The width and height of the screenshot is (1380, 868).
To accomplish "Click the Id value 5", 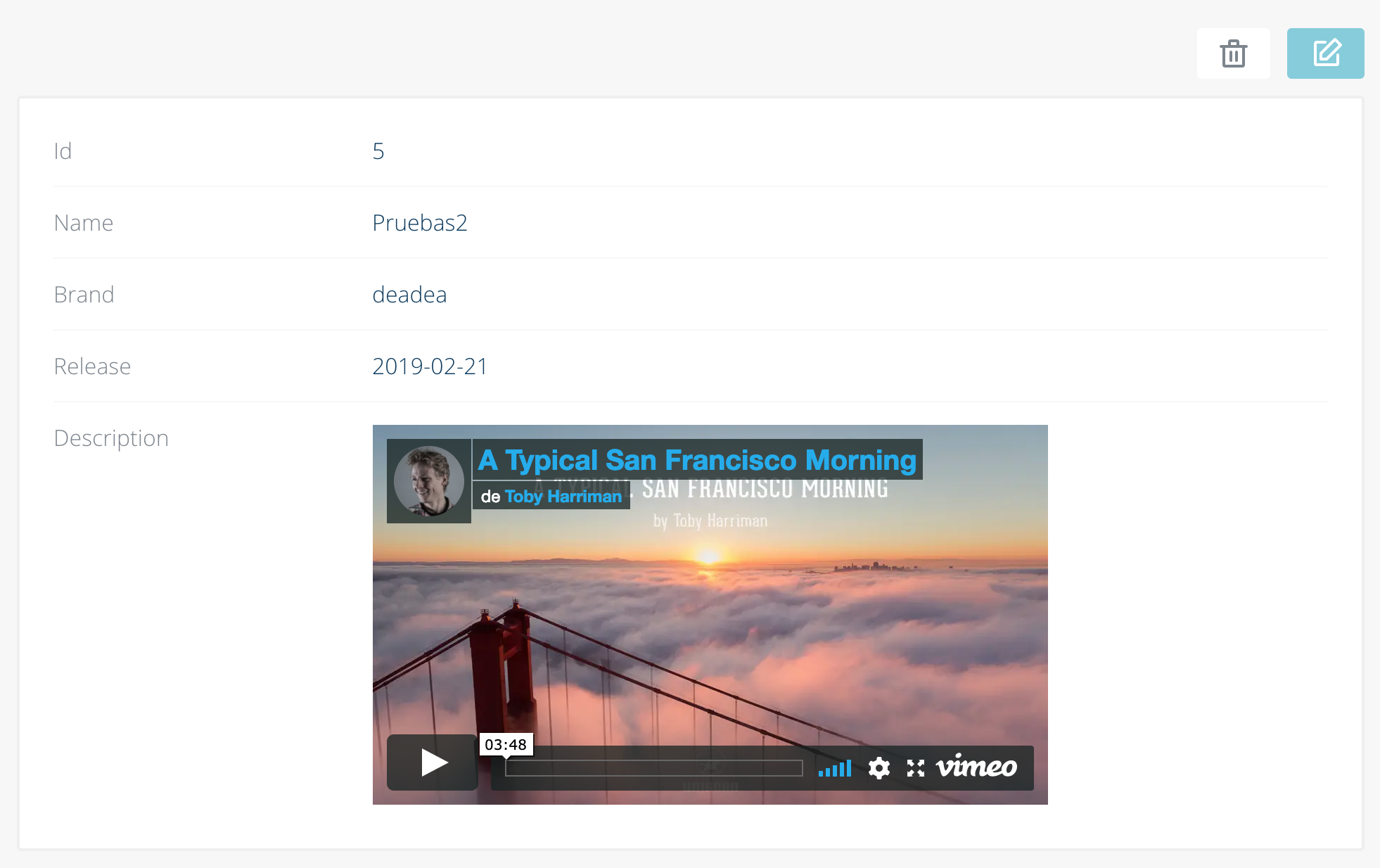I will point(378,151).
